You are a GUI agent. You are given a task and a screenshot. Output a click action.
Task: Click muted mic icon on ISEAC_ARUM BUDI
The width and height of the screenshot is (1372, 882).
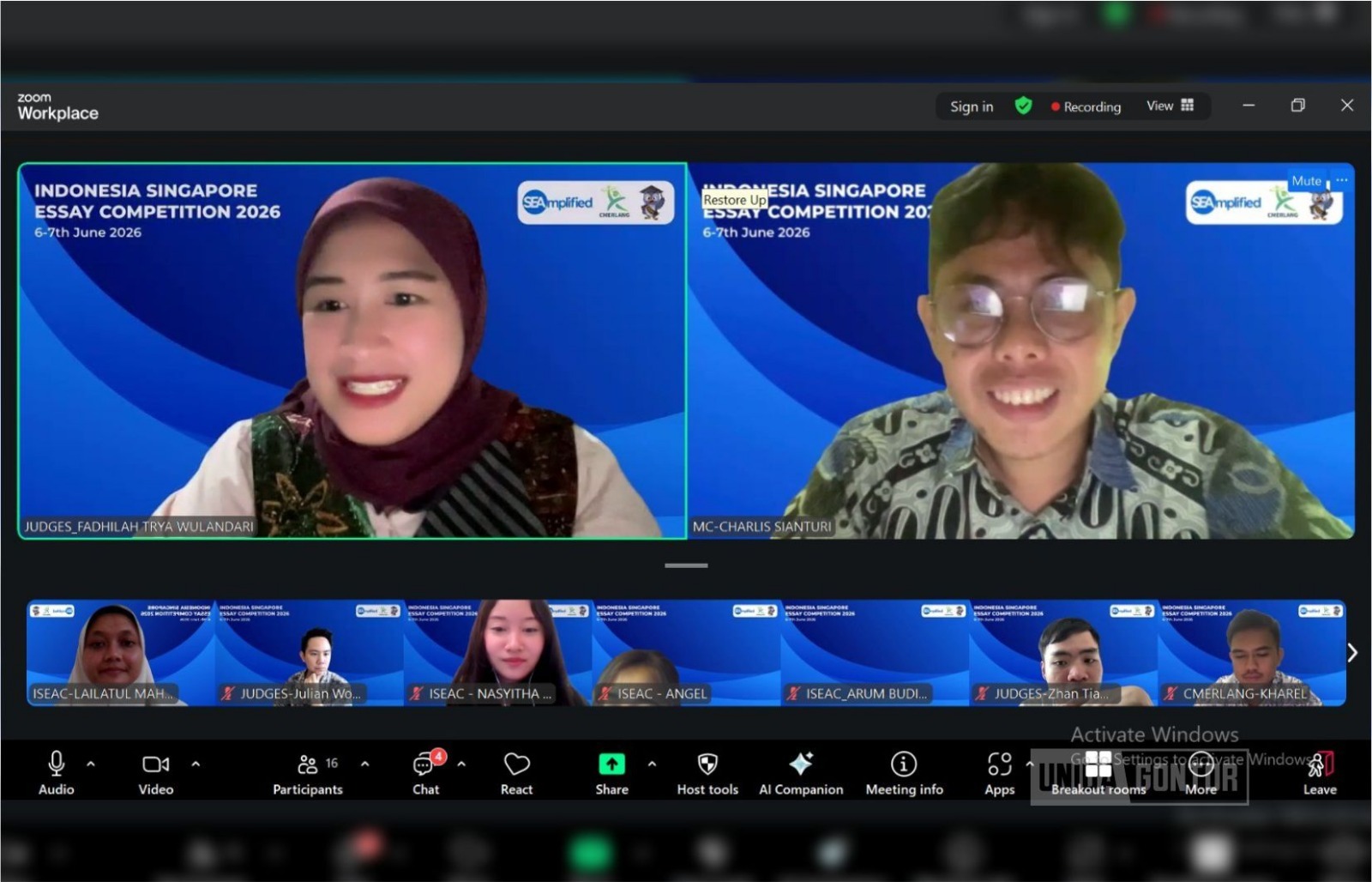coord(794,693)
